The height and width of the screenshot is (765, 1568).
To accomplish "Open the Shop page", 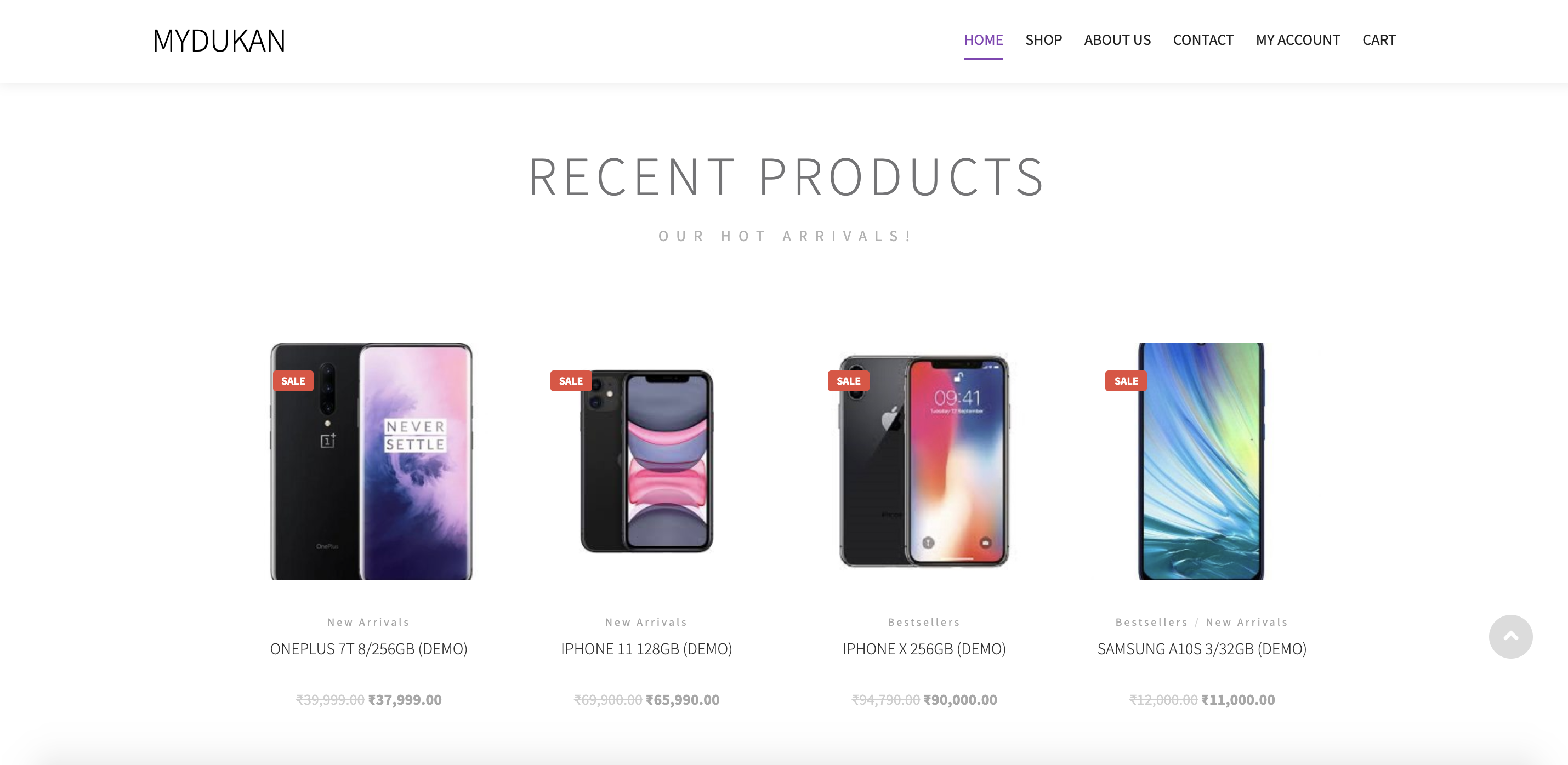I will coord(1043,40).
